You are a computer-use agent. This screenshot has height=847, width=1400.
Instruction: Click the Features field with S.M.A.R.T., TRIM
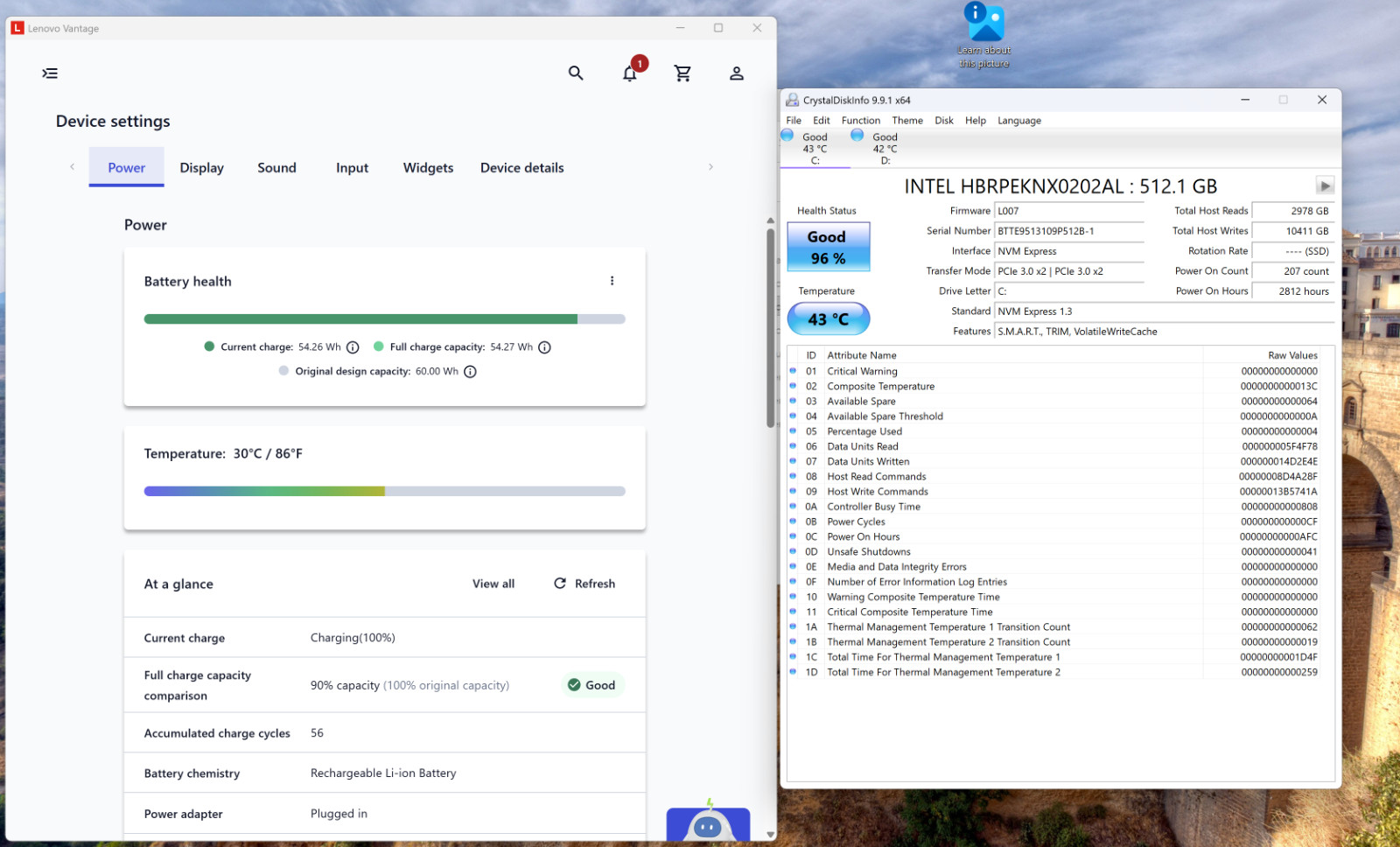click(1164, 332)
